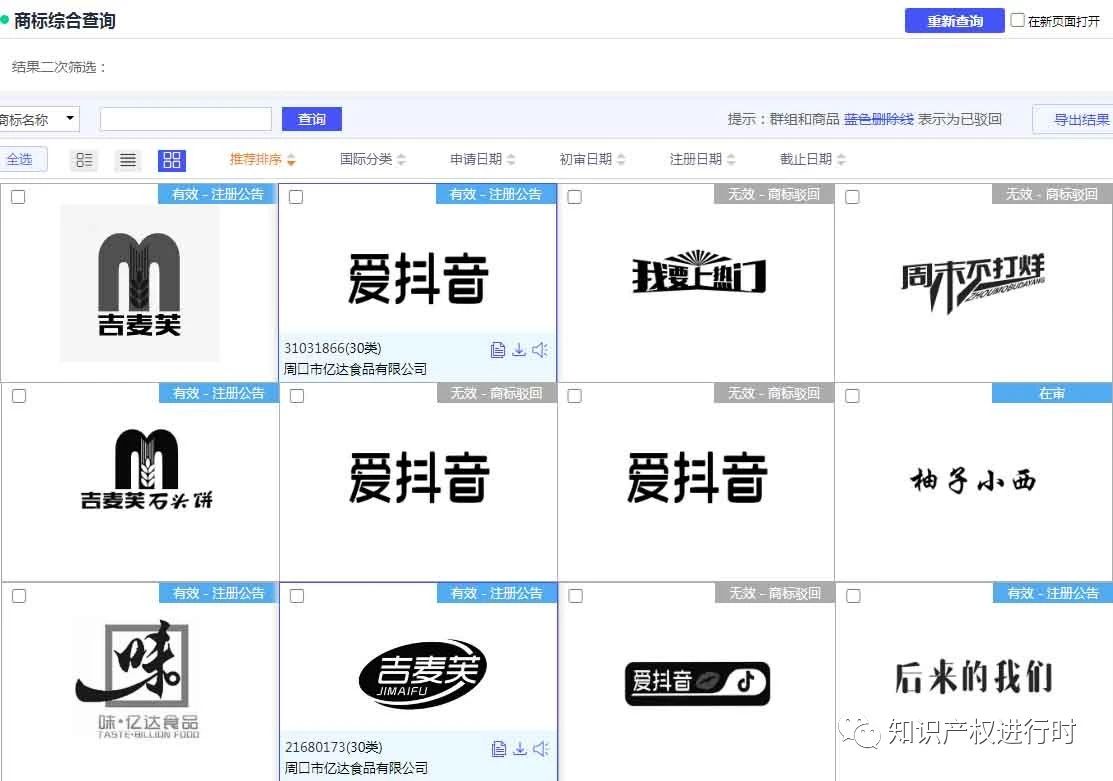Sort results by 截止日期

pyautogui.click(x=812, y=159)
